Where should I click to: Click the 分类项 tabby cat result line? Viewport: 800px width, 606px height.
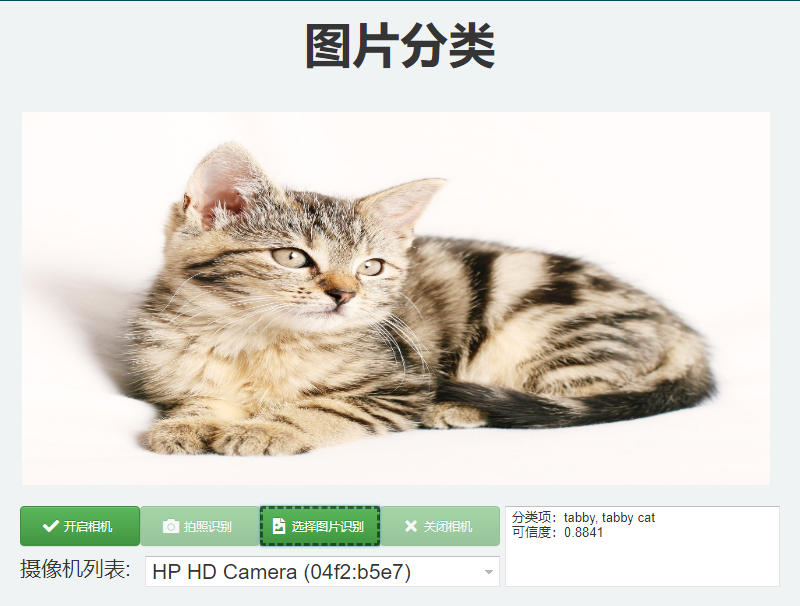point(583,517)
